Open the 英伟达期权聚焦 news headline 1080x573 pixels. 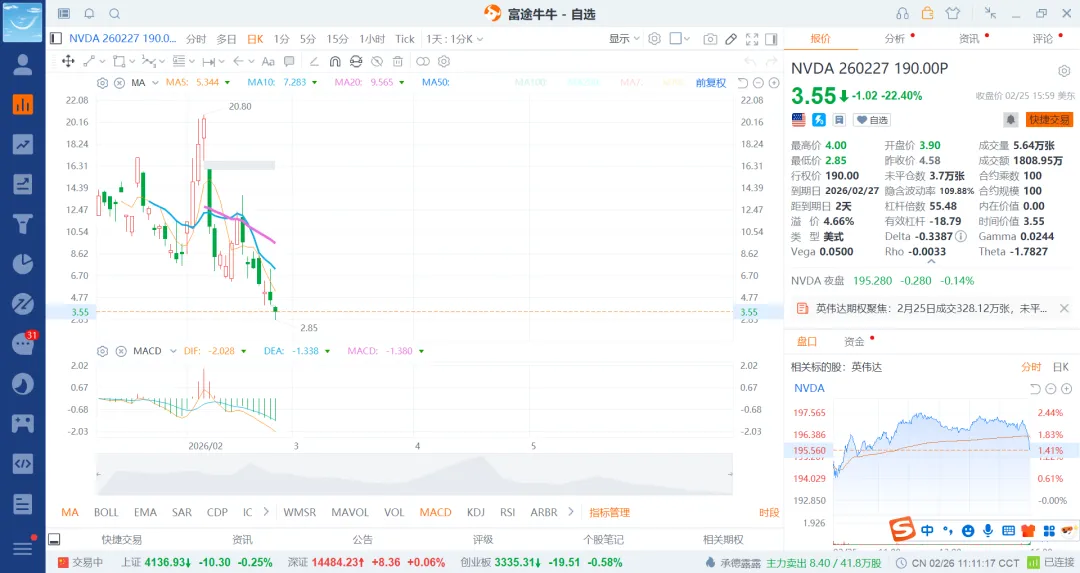(931, 309)
